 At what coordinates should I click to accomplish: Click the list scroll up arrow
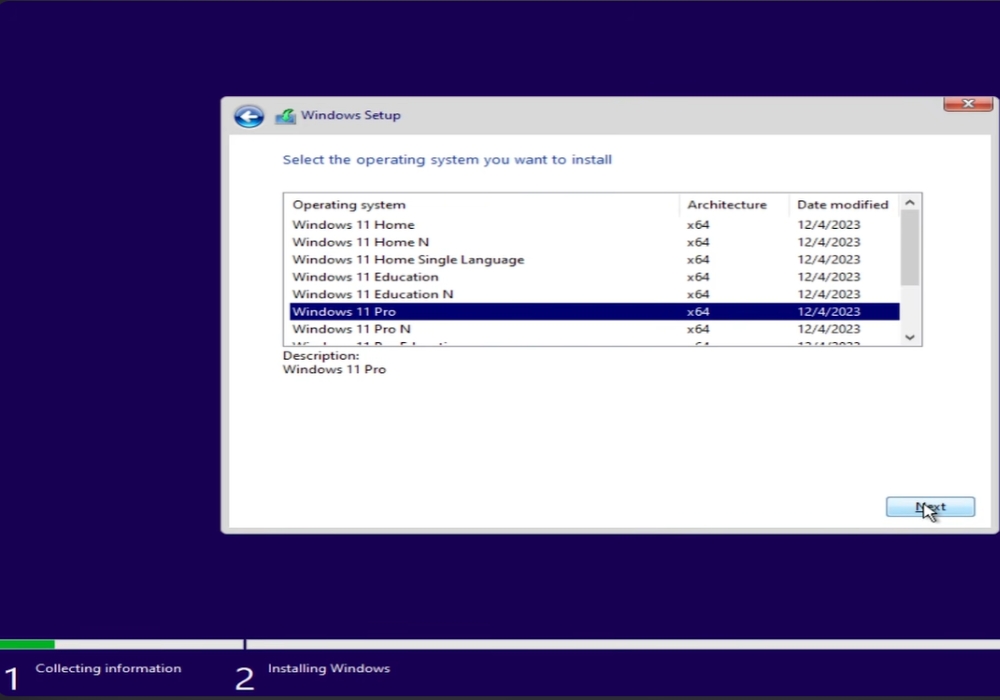point(910,202)
